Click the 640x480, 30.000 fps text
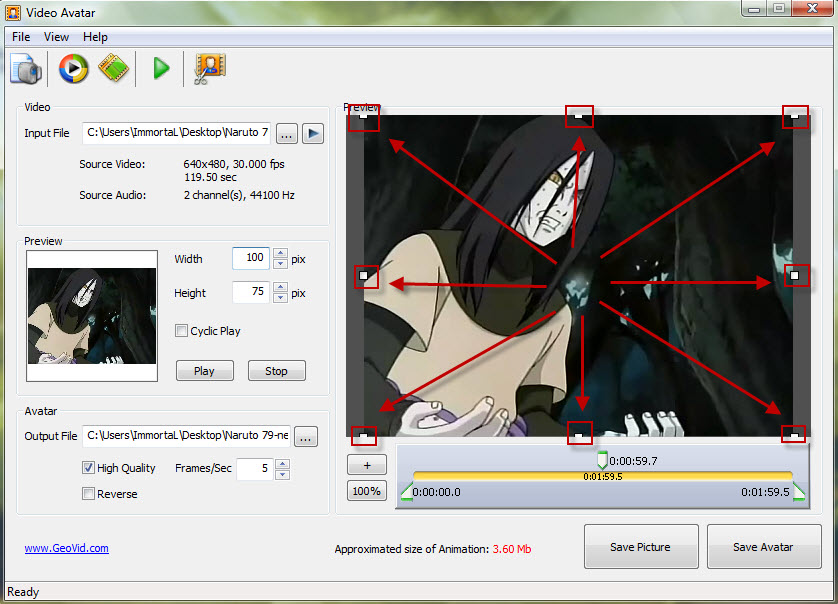 coord(234,164)
